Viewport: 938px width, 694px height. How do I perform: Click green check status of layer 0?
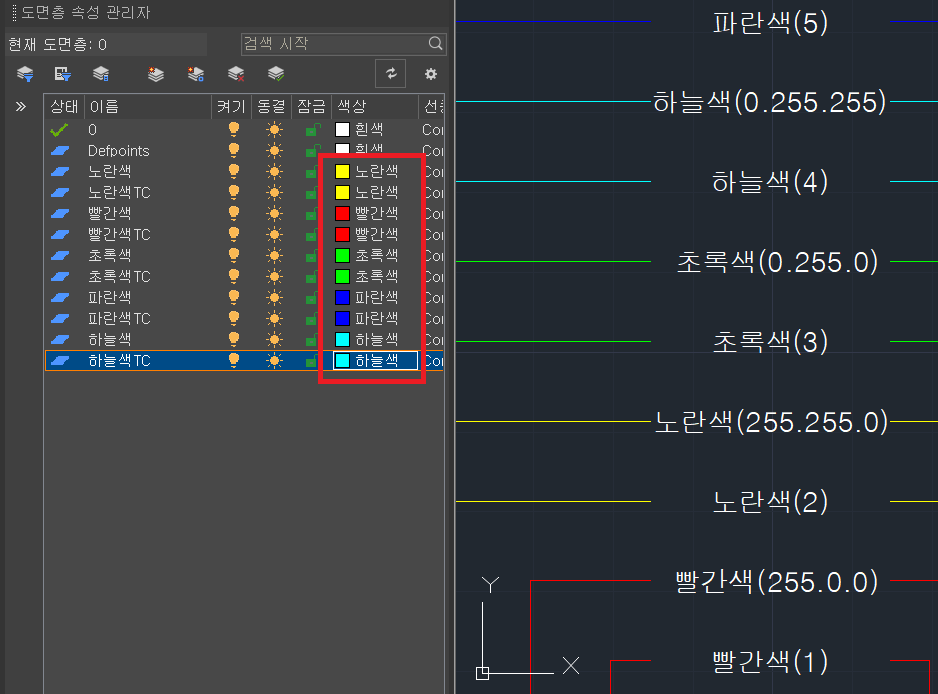point(59,130)
